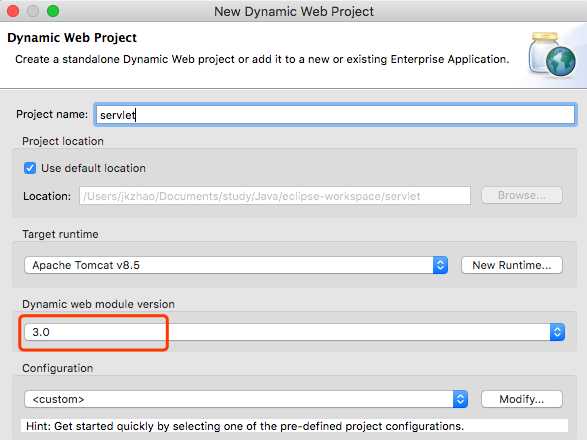The height and width of the screenshot is (440, 587).
Task: Open the 3.0 module version dropdown
Action: coord(294,332)
